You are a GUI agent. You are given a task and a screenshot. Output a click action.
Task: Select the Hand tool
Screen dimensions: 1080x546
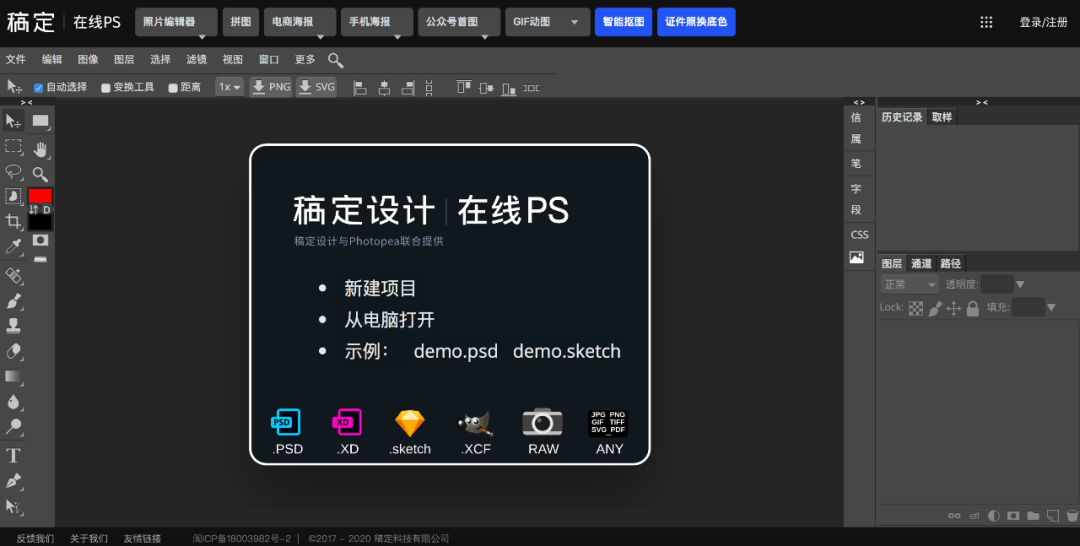pyautogui.click(x=41, y=149)
